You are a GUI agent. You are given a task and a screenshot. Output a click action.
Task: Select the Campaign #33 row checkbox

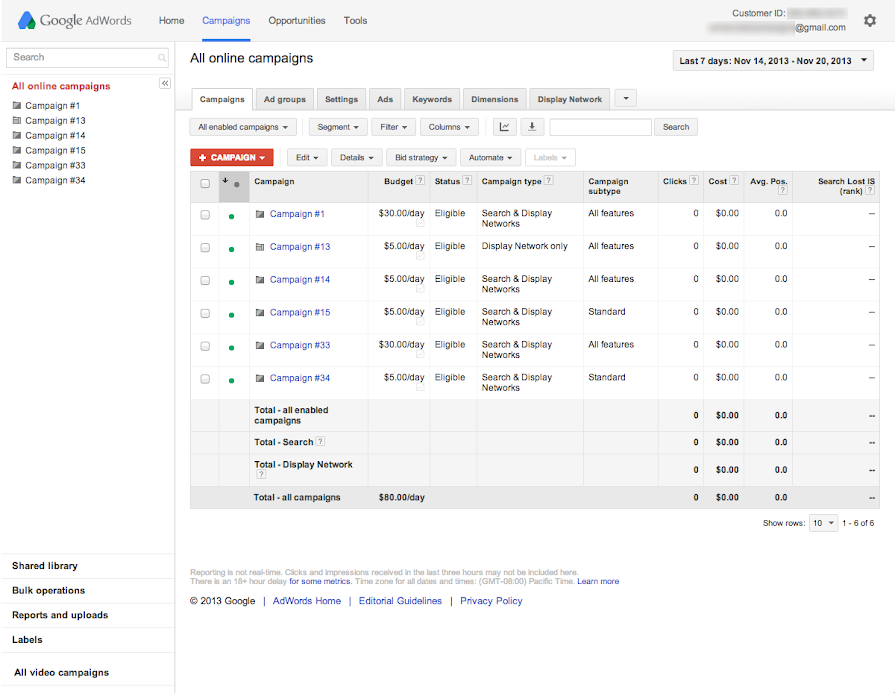coord(205,347)
